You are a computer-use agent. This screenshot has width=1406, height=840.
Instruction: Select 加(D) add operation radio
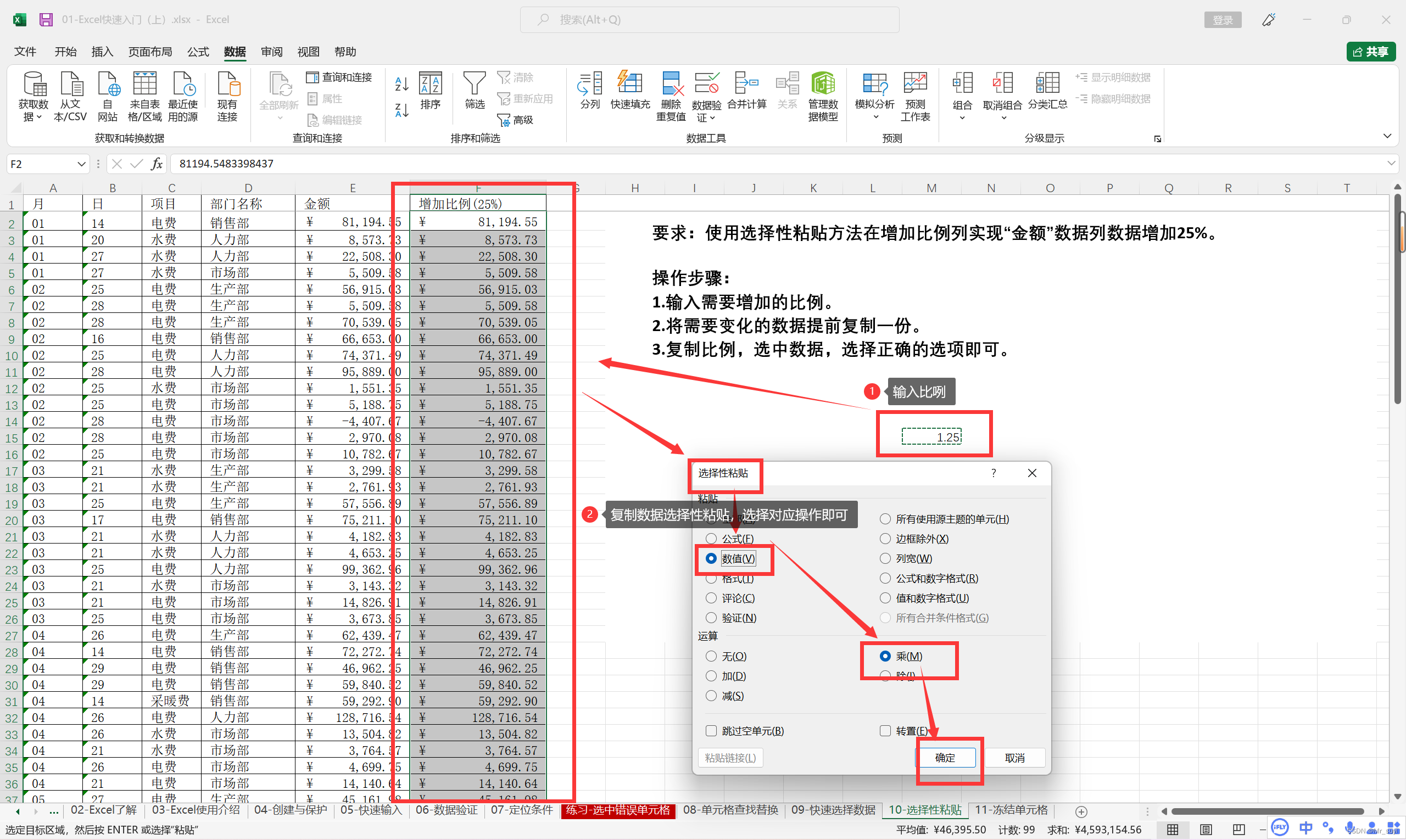point(711,676)
